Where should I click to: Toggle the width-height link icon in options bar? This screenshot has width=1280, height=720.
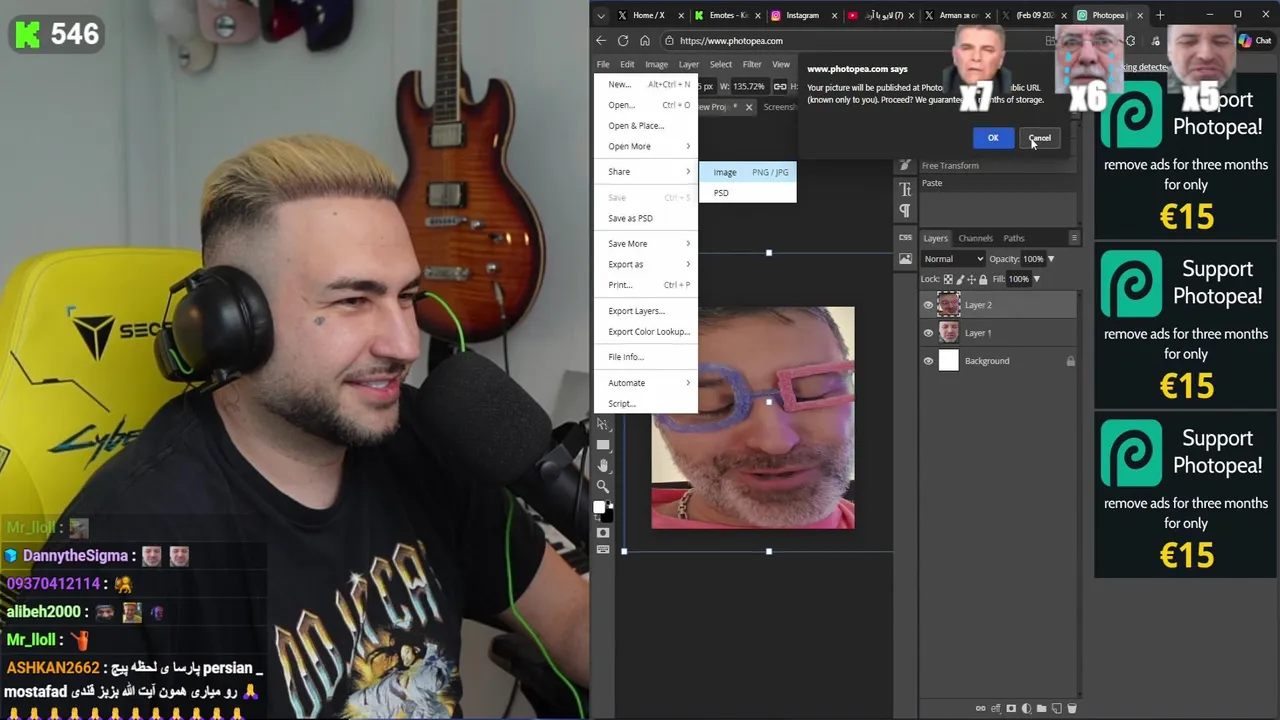point(779,86)
